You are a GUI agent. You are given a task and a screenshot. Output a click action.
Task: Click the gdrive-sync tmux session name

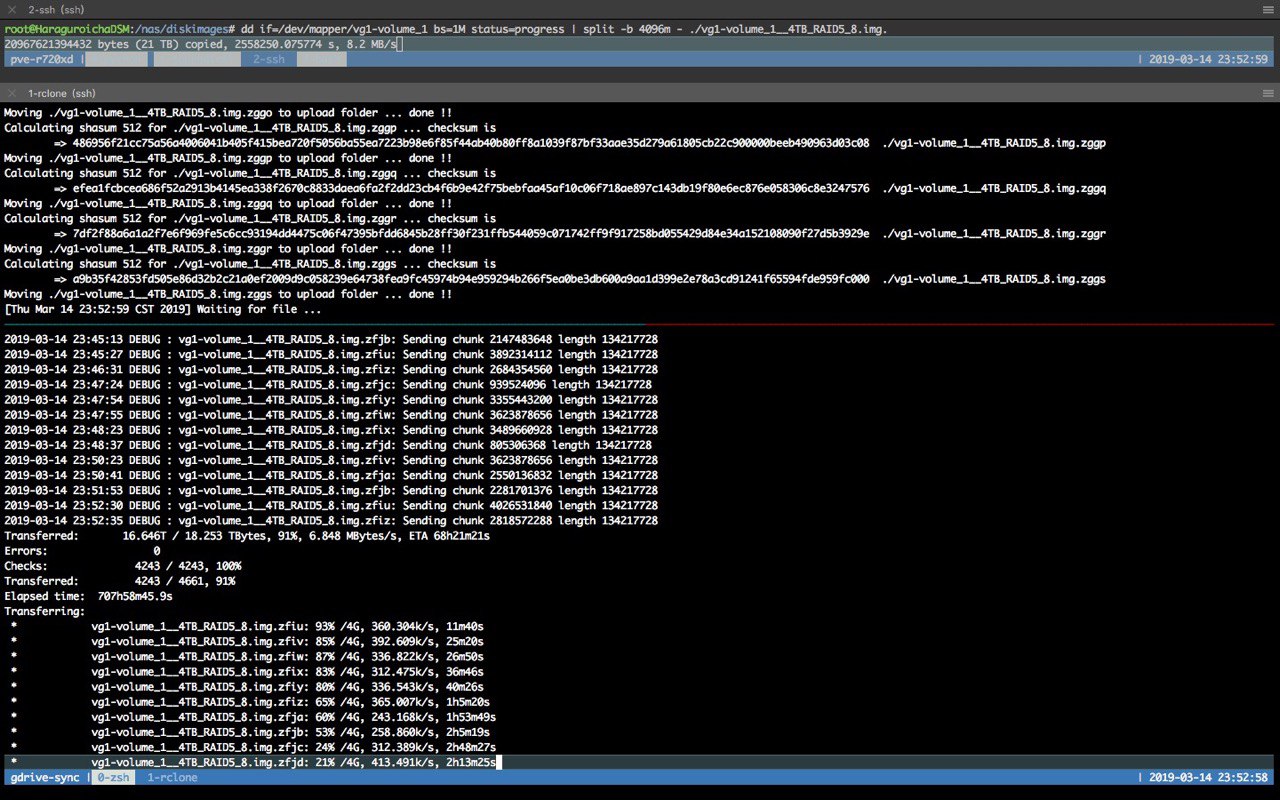[45, 777]
